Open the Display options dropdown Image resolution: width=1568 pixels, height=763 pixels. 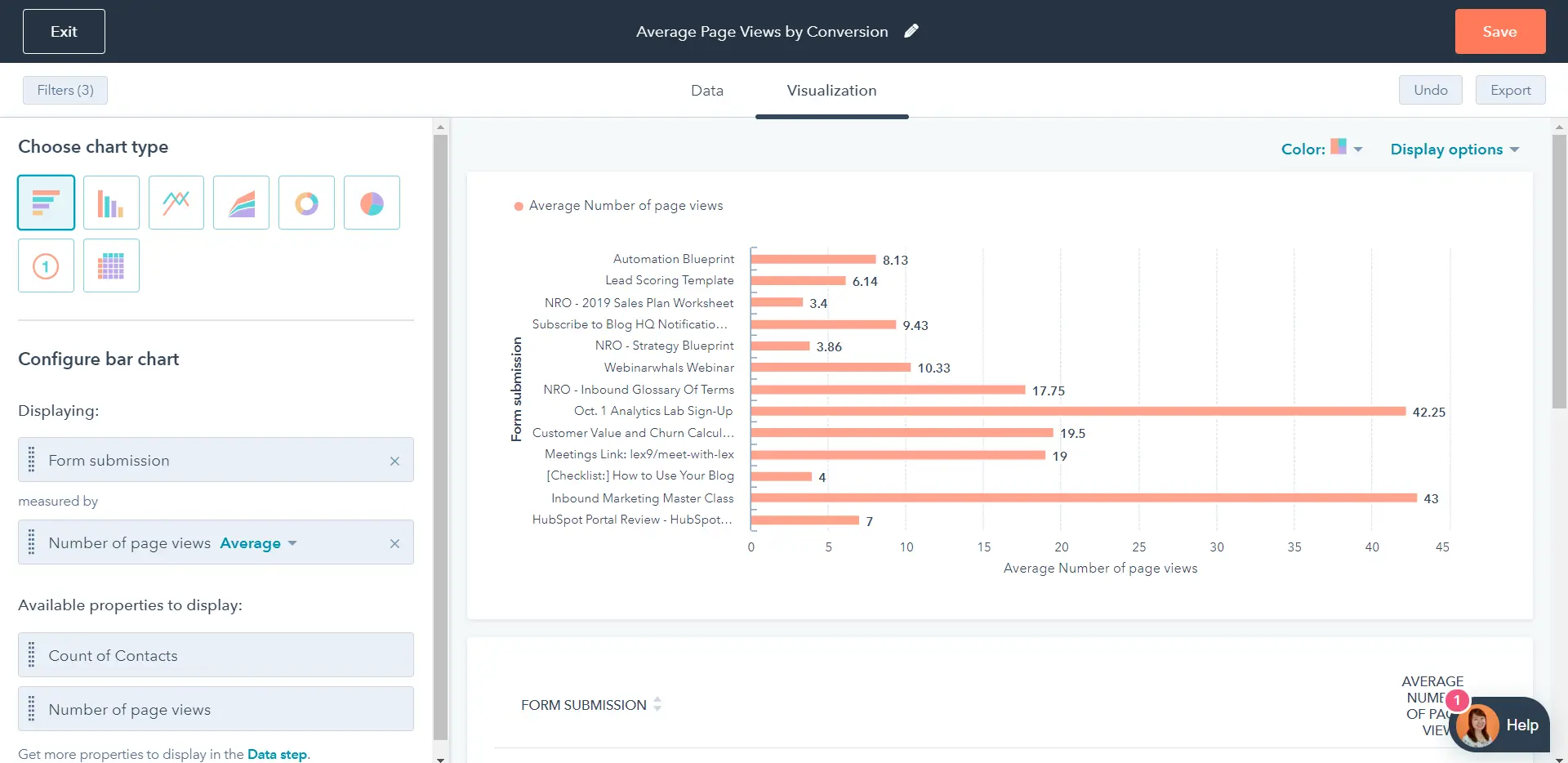[x=1454, y=149]
